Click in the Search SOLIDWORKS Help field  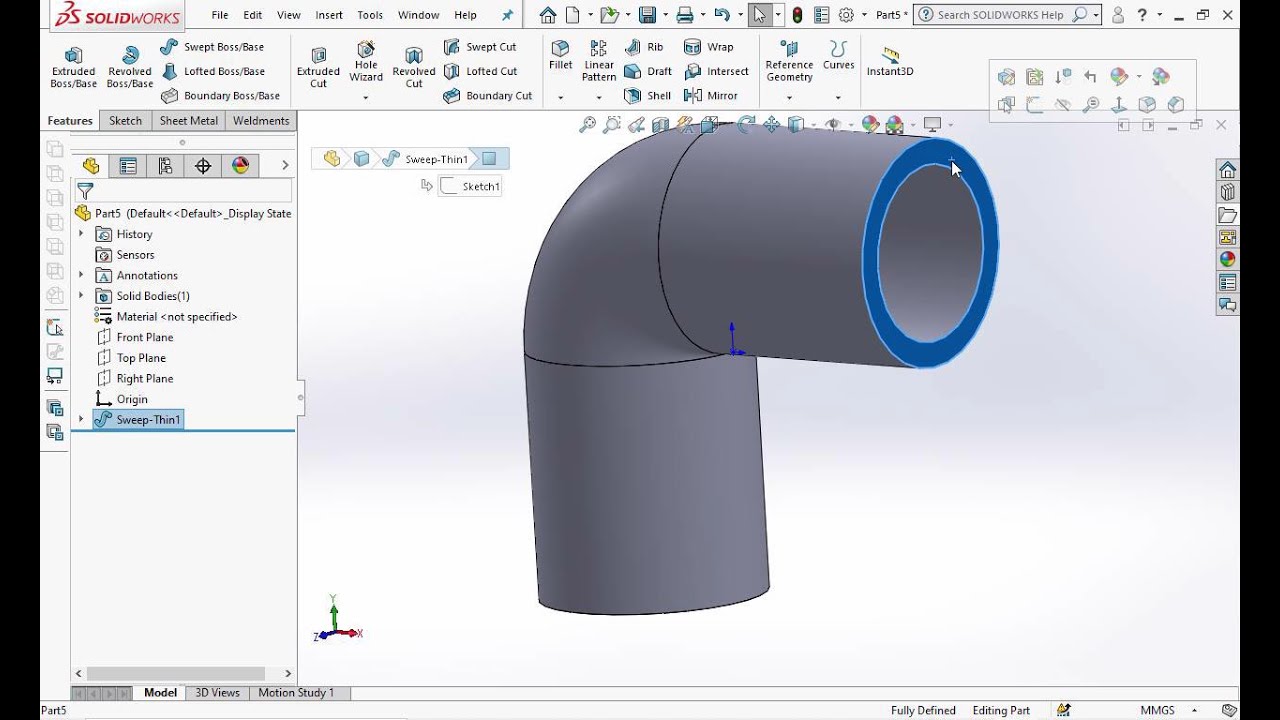1000,15
